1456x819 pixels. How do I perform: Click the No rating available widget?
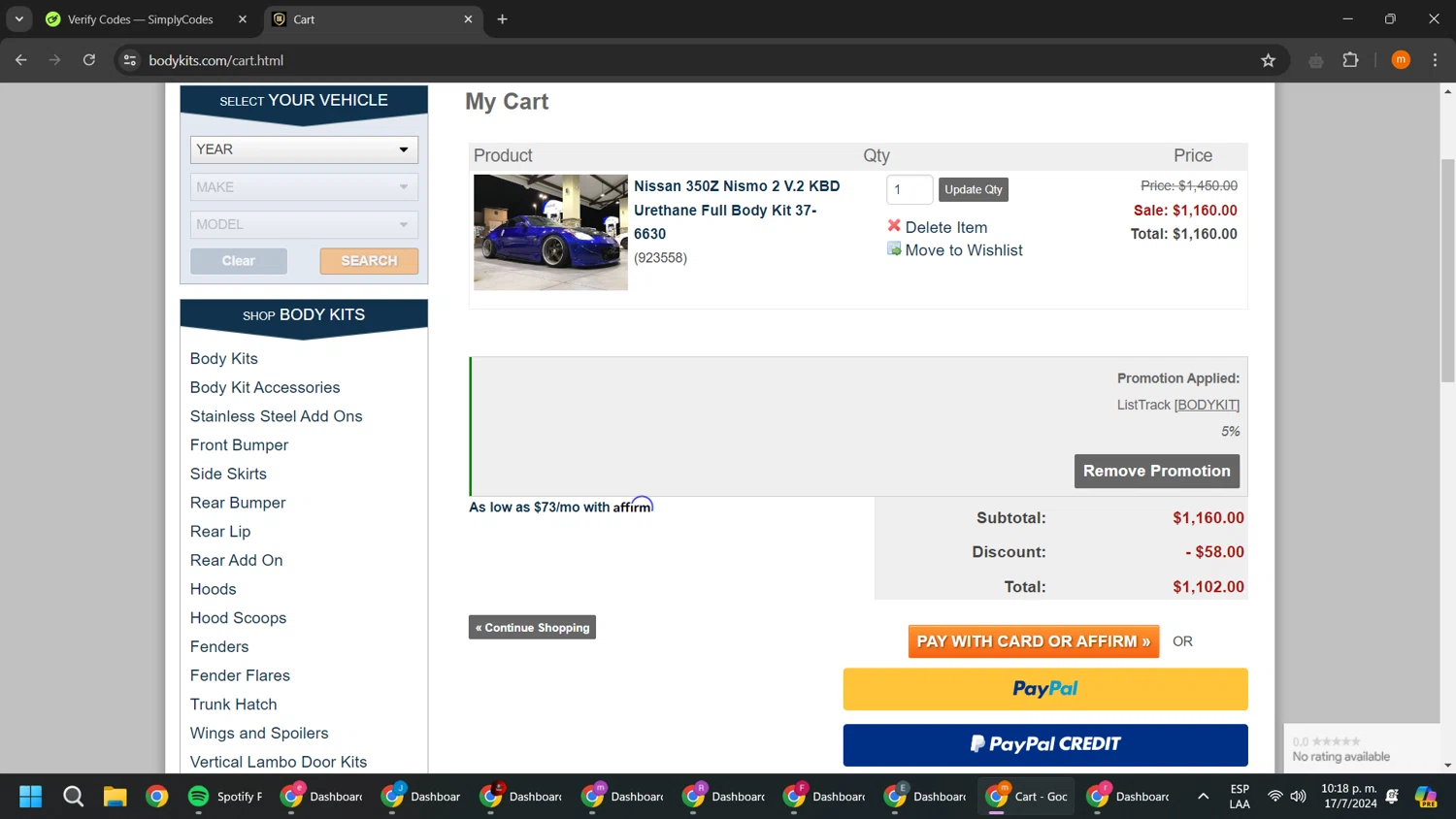[1361, 748]
